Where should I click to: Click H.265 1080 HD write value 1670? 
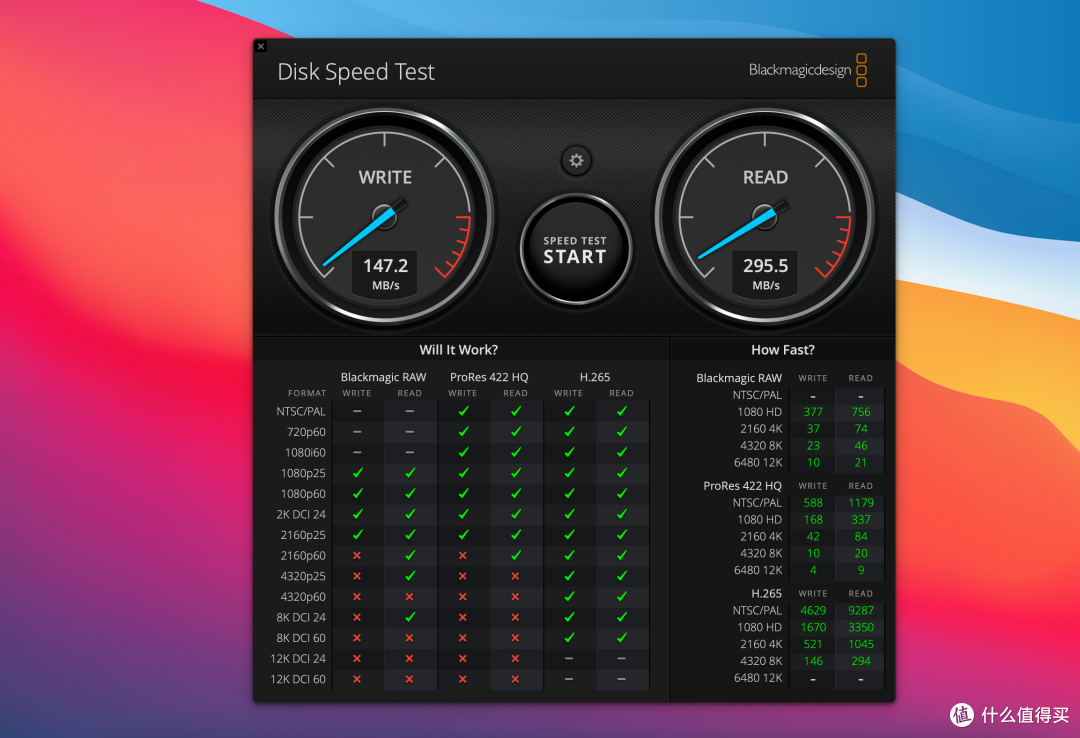point(813,627)
